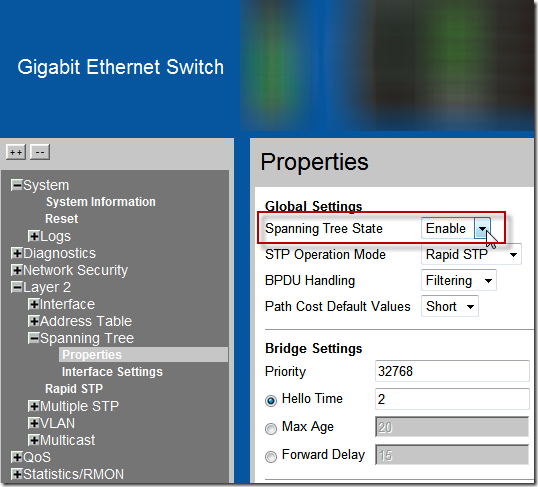
Task: Open the System Information link
Action: 101,202
